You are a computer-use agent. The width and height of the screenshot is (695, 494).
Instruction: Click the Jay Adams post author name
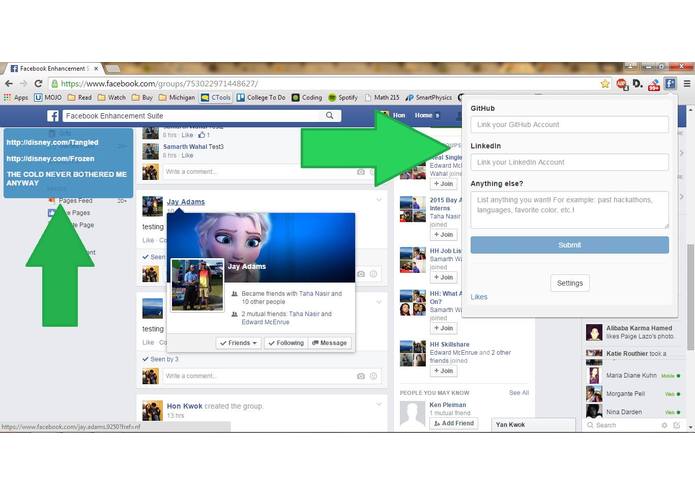[x=186, y=202]
